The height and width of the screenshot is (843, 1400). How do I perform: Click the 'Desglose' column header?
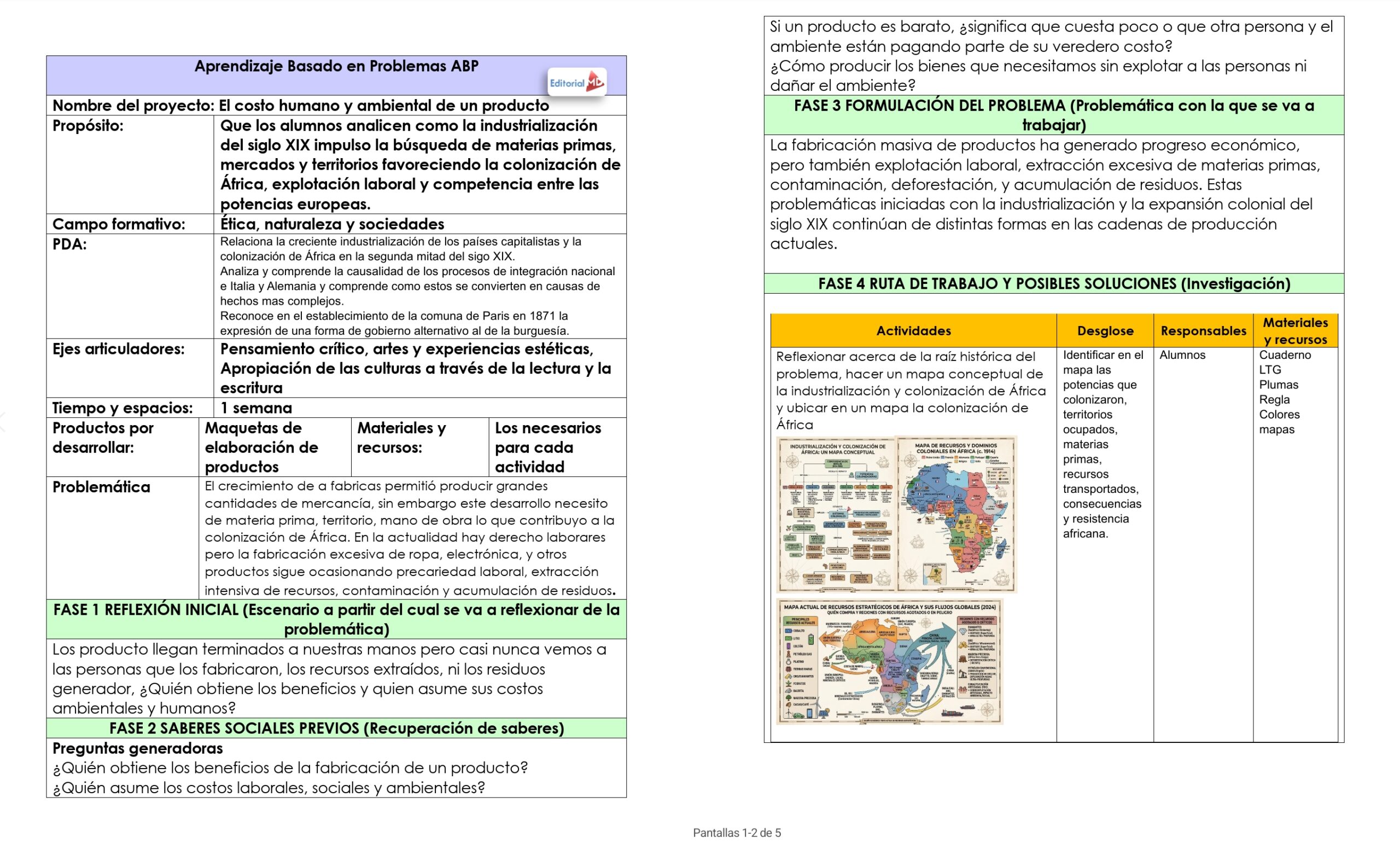1105,330
